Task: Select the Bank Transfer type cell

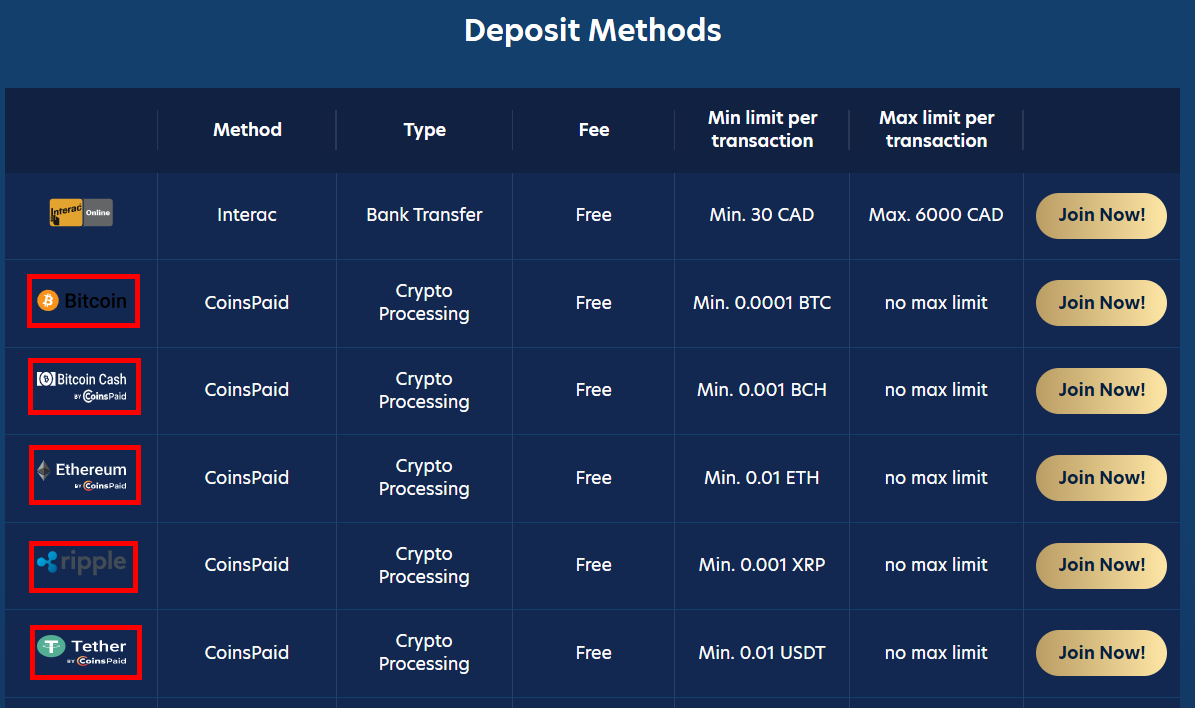Action: [x=424, y=215]
